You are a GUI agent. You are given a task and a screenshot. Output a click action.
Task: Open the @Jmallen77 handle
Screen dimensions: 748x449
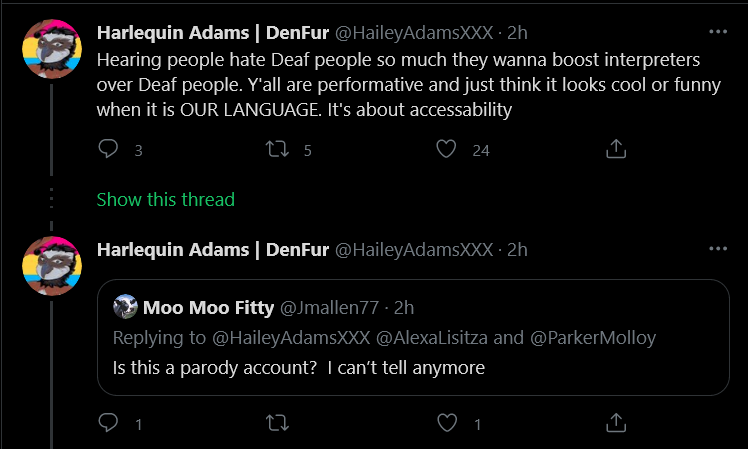click(x=329, y=308)
